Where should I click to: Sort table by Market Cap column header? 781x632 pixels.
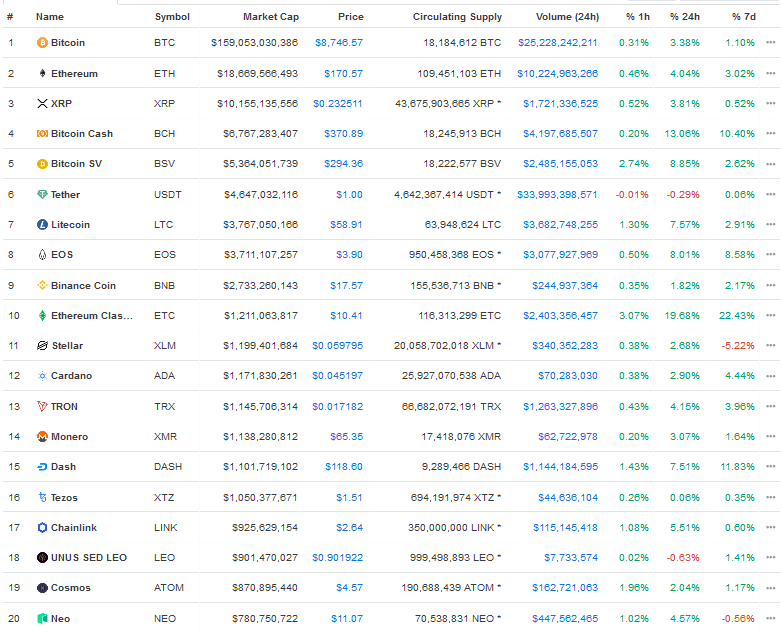[x=270, y=16]
